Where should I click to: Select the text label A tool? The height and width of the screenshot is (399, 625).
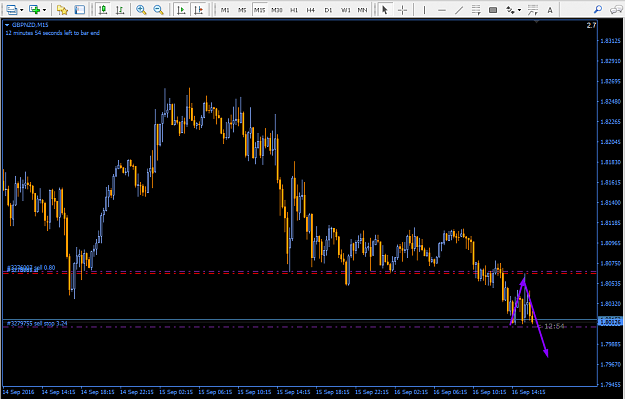(550, 10)
